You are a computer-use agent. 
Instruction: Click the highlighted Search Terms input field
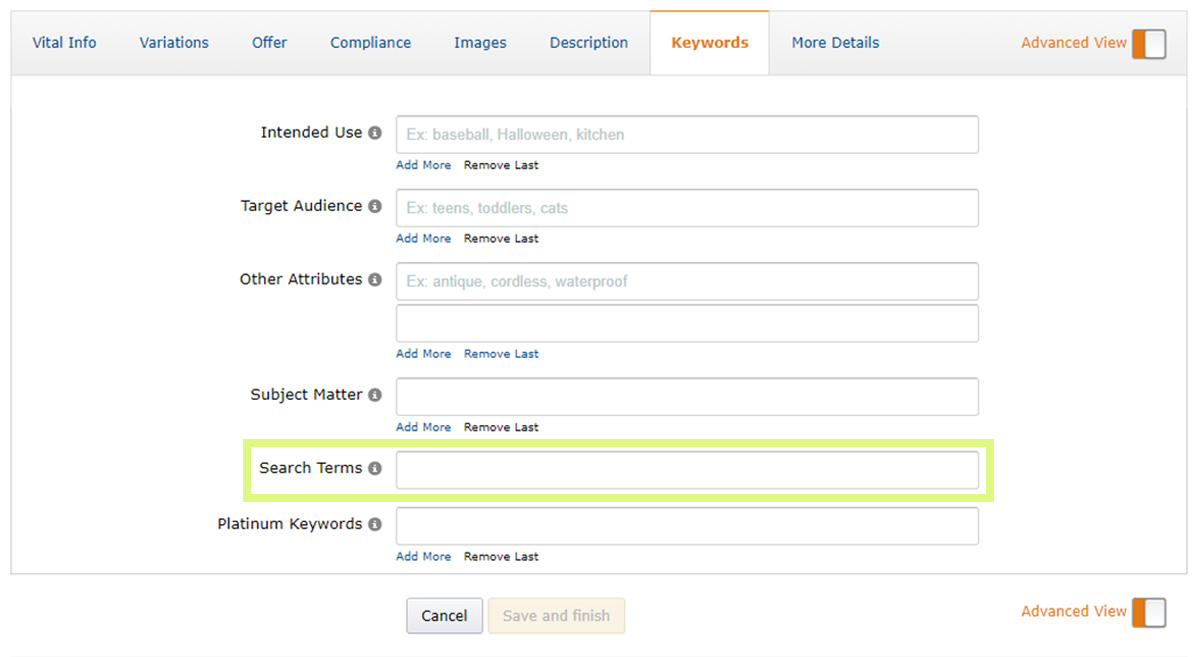tap(686, 469)
